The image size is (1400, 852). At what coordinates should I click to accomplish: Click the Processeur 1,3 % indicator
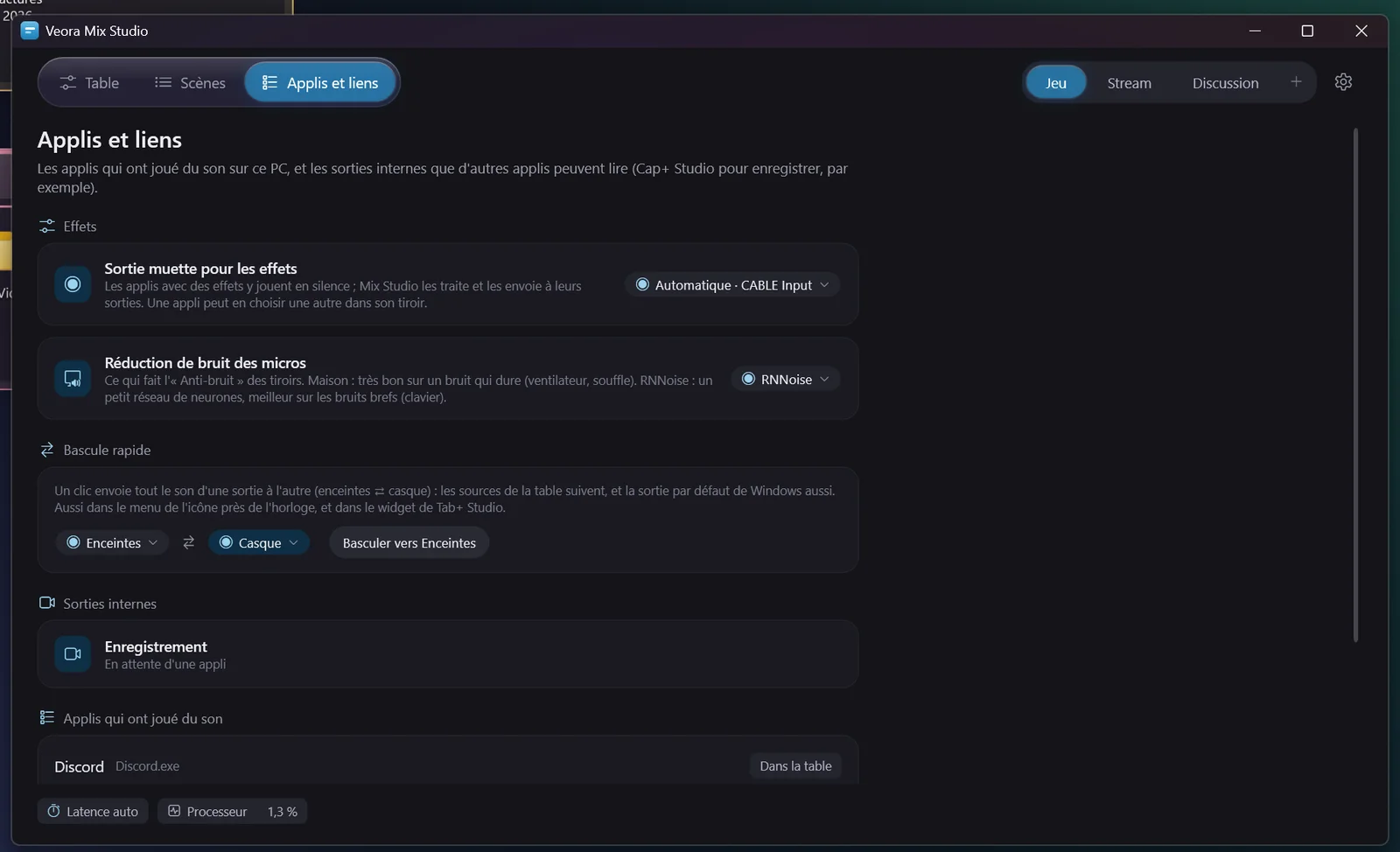[232, 811]
